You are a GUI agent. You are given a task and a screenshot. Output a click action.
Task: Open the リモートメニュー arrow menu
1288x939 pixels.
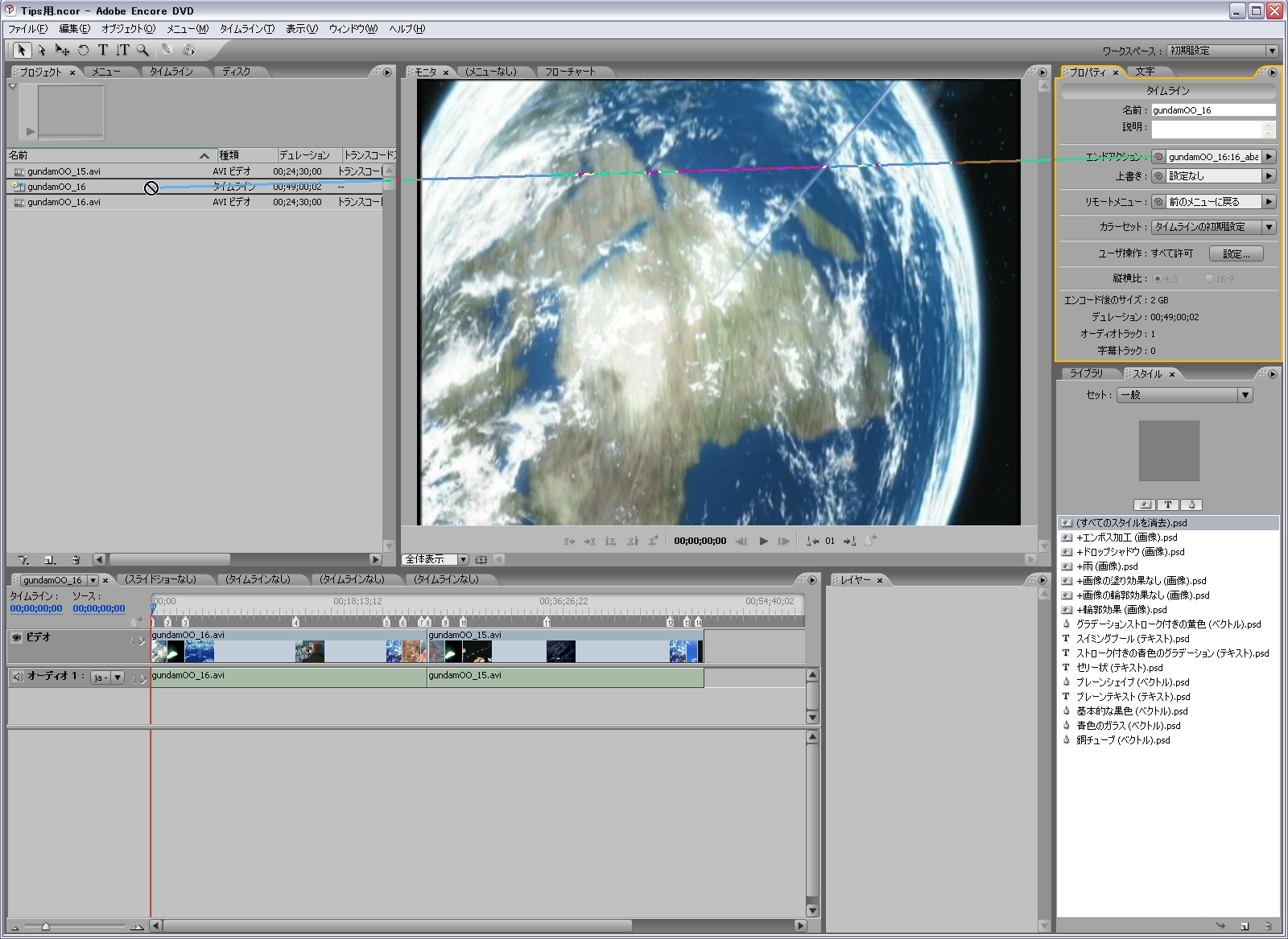click(1269, 202)
